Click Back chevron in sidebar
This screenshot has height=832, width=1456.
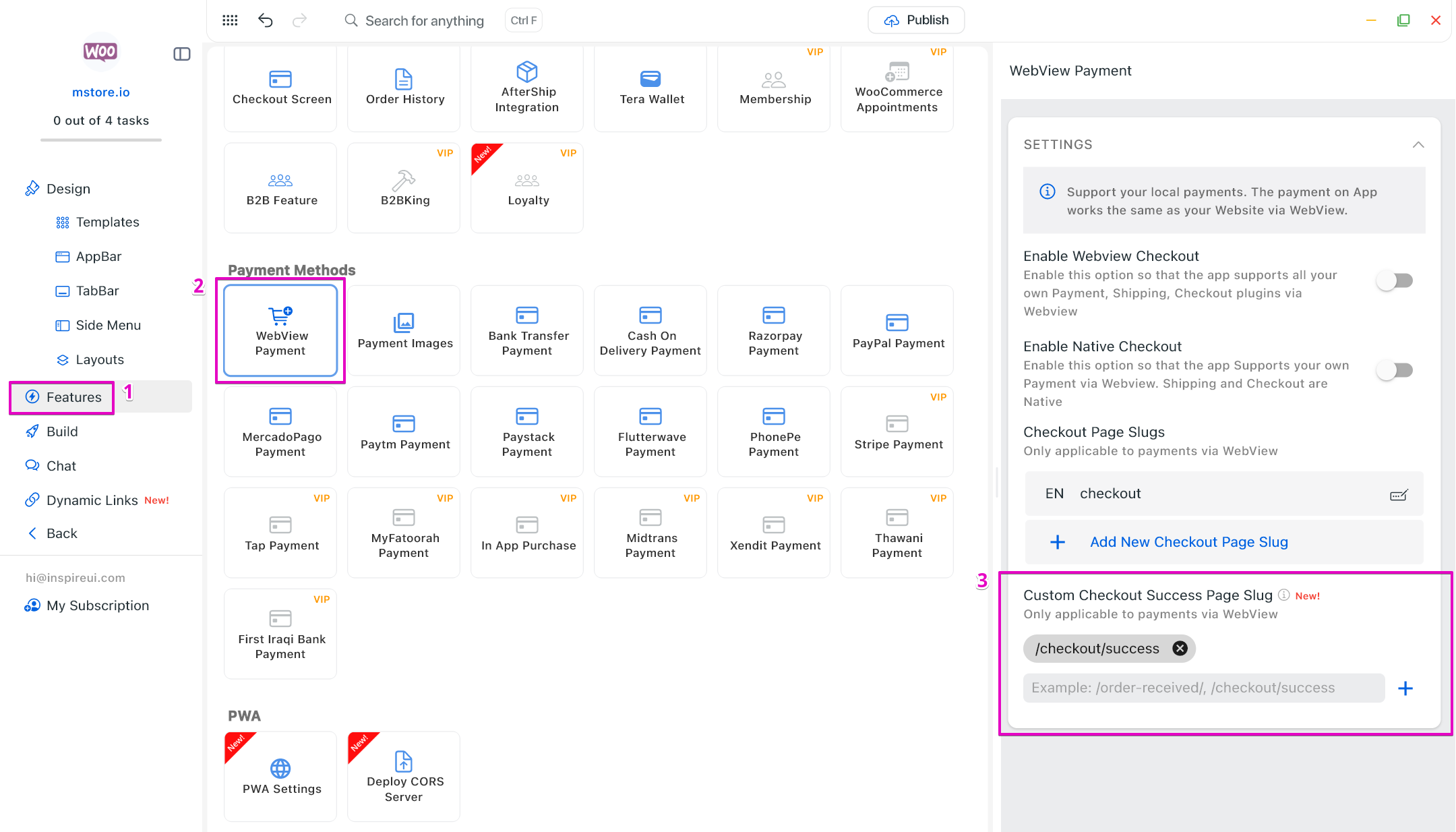click(32, 533)
